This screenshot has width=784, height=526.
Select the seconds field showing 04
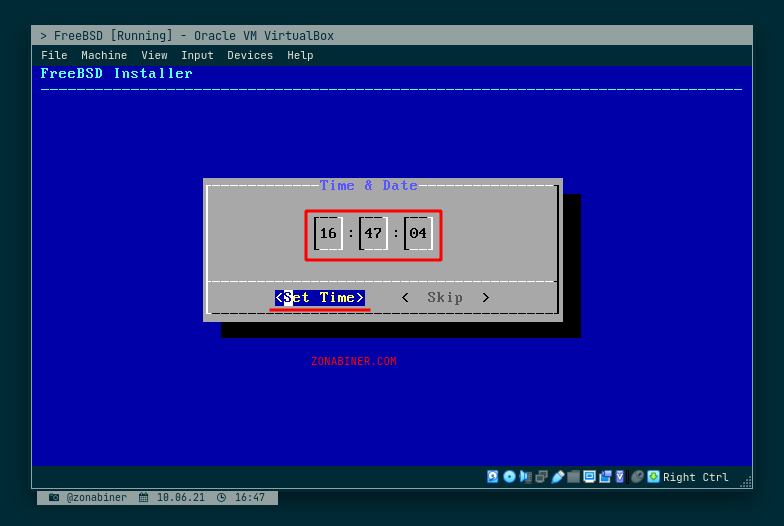(x=418, y=233)
